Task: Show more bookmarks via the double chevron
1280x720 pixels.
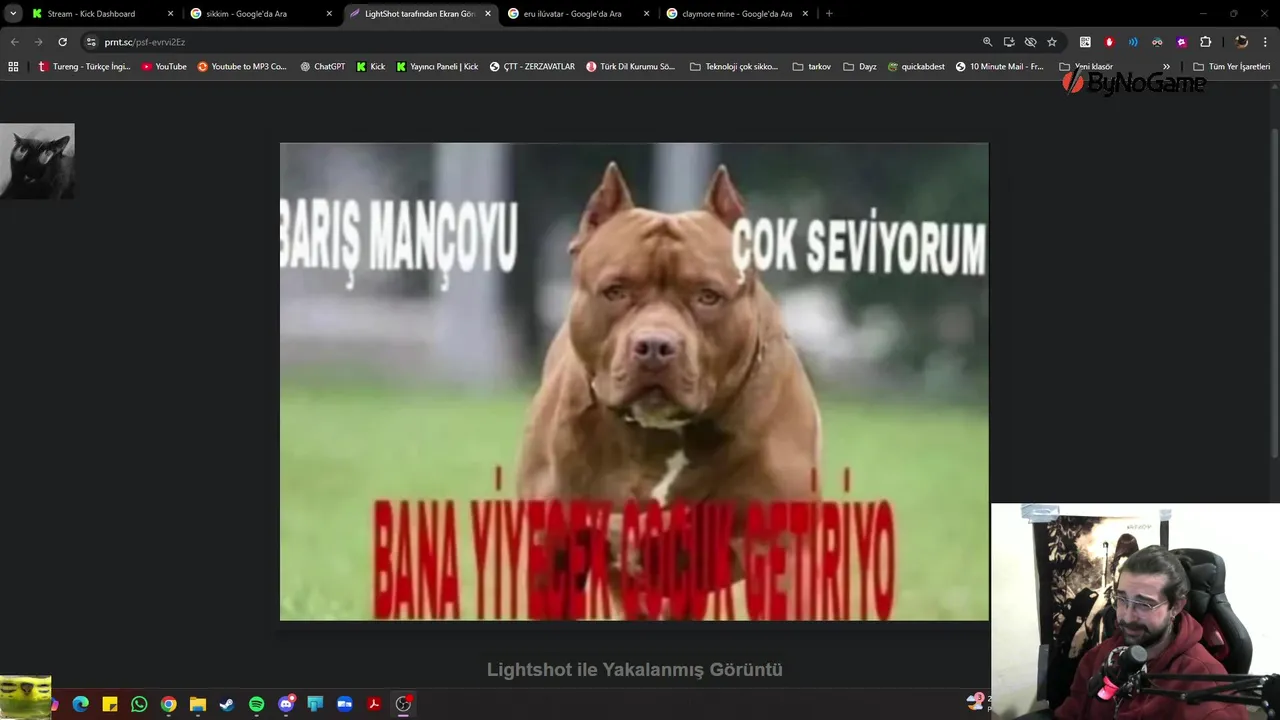Action: [1166, 67]
